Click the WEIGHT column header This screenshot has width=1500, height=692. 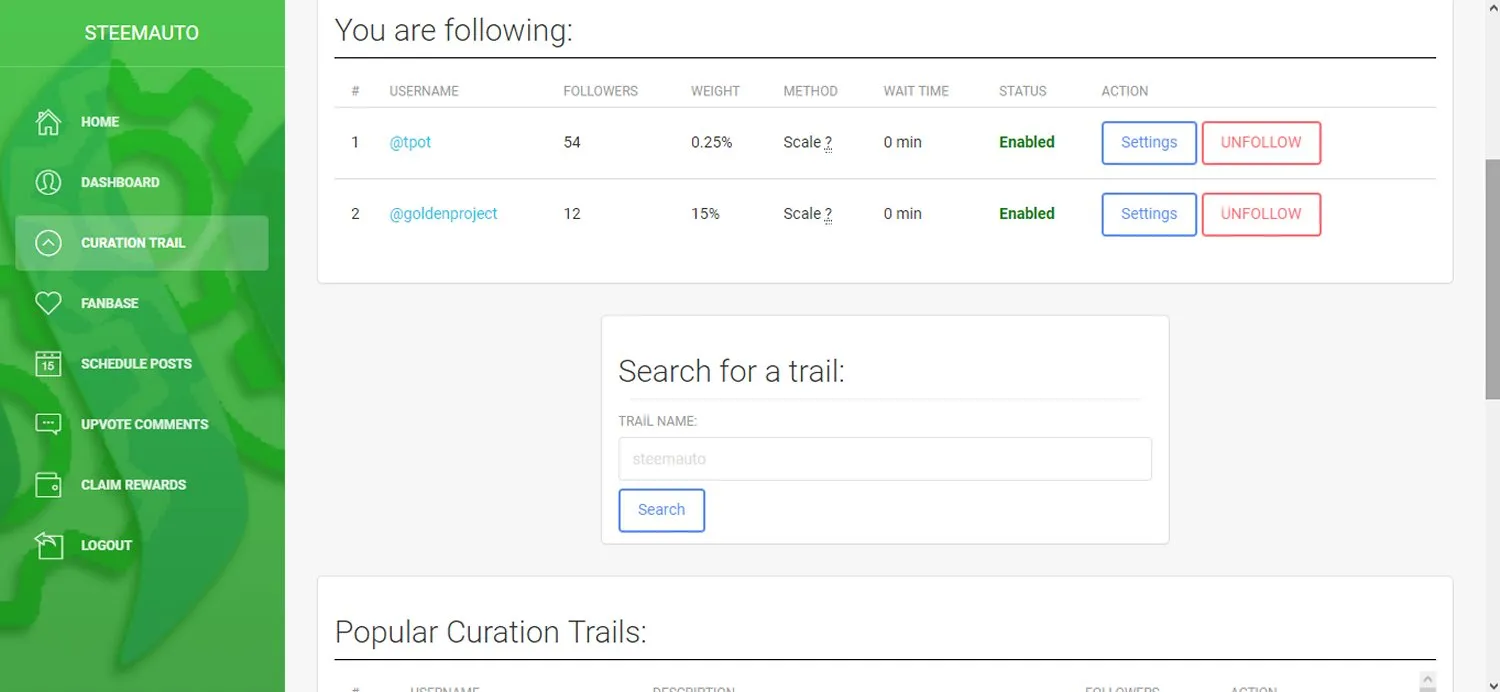coord(715,91)
